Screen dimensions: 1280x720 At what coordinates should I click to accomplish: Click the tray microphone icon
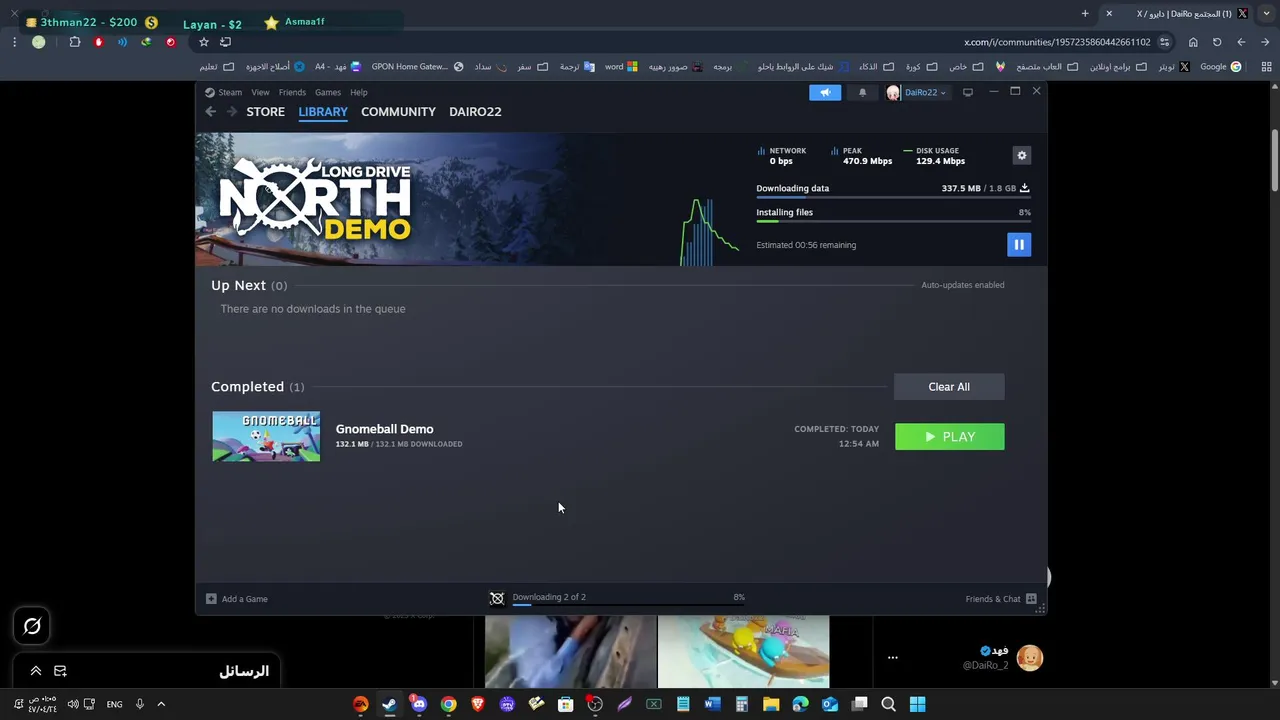(x=140, y=704)
